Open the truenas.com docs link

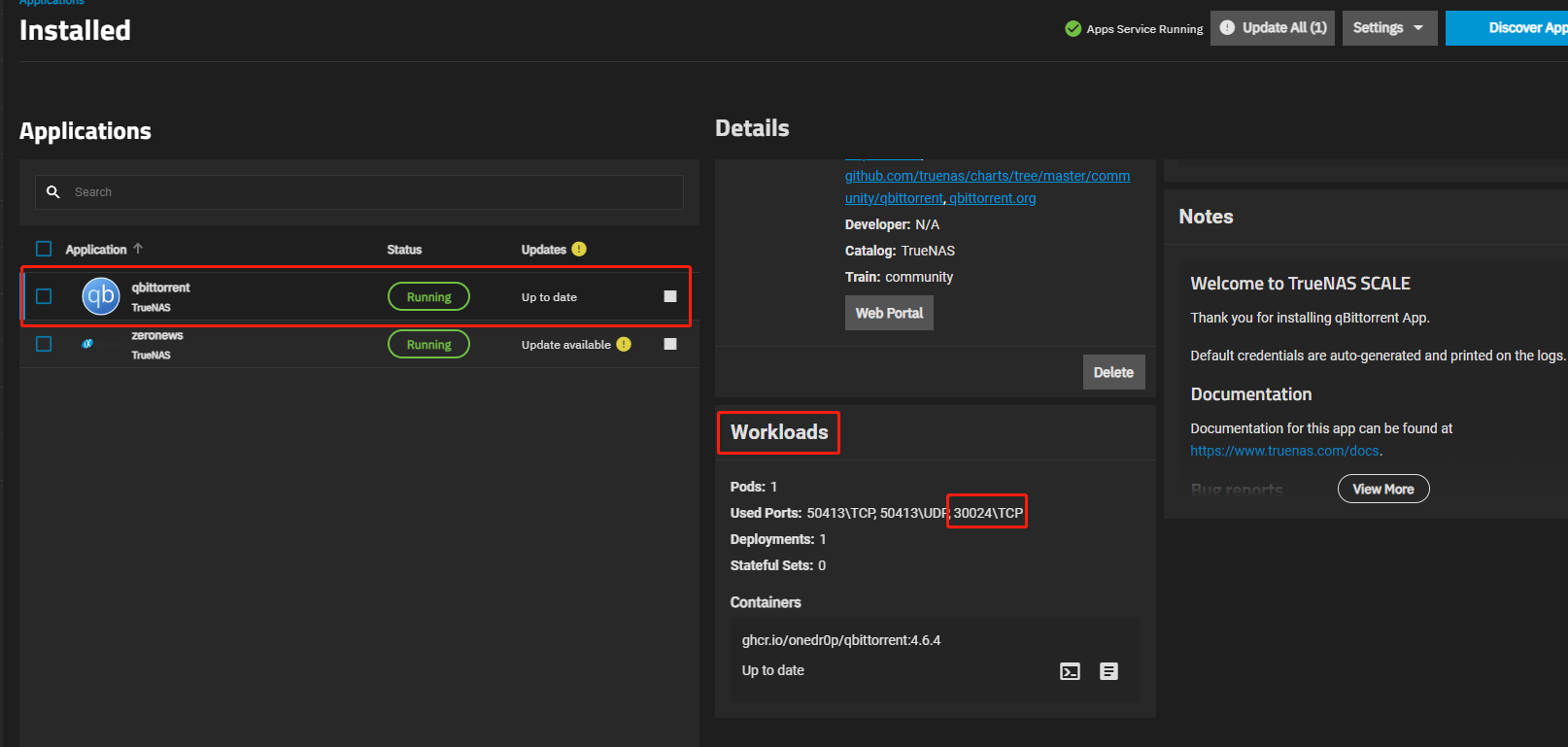pyautogui.click(x=1284, y=451)
